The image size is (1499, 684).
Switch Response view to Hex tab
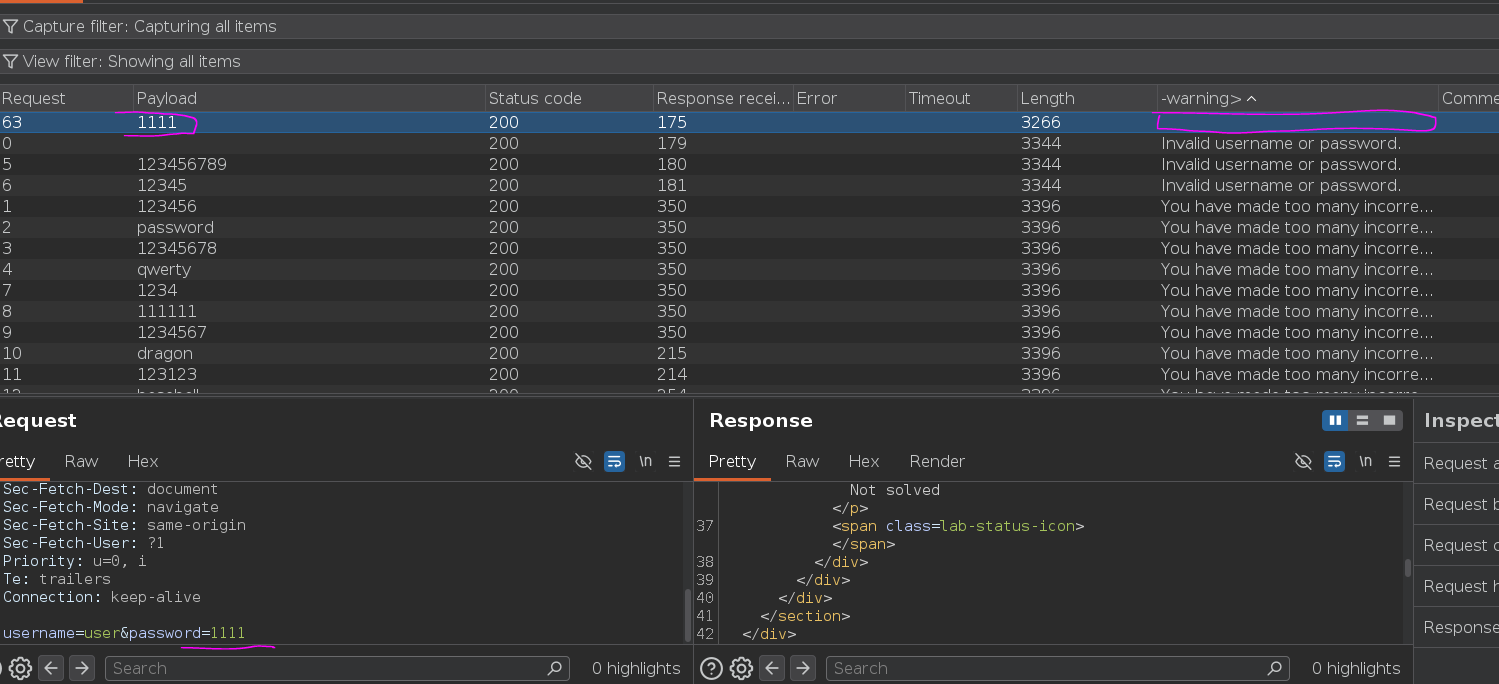pos(864,461)
